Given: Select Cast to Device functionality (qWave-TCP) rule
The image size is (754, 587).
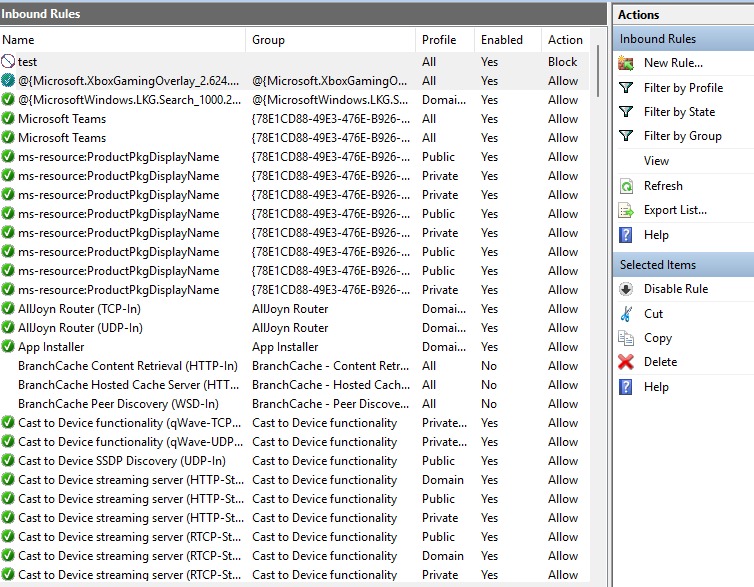Looking at the screenshot, I should pos(129,423).
